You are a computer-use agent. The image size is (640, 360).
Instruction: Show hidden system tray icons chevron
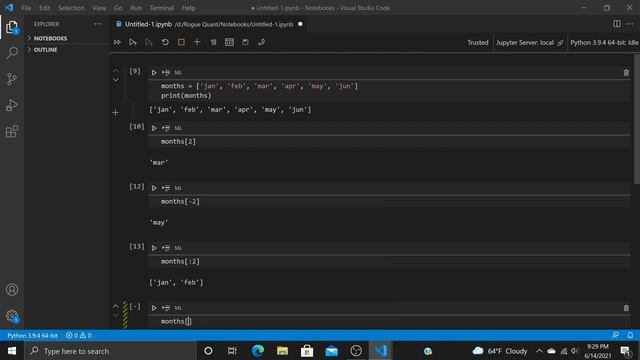coord(539,351)
